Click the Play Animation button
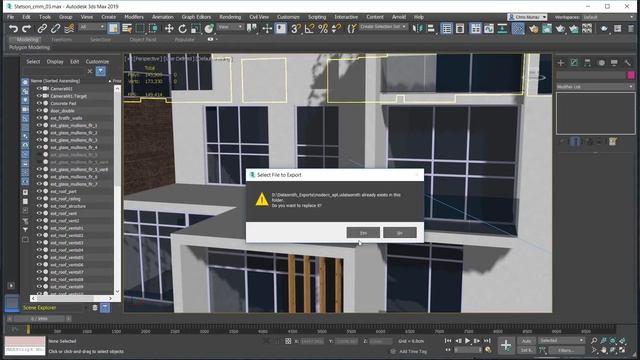This screenshot has width=640, height=360. click(467, 340)
